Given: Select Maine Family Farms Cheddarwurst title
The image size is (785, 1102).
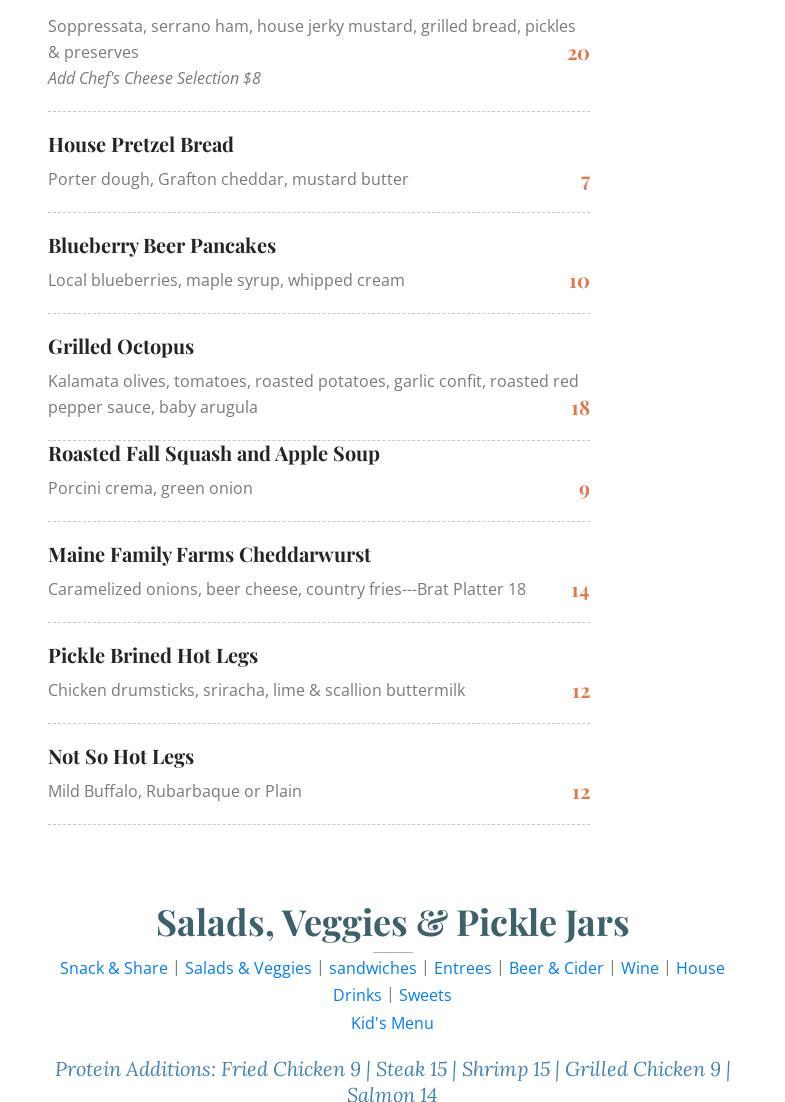Looking at the screenshot, I should click(x=209, y=554).
